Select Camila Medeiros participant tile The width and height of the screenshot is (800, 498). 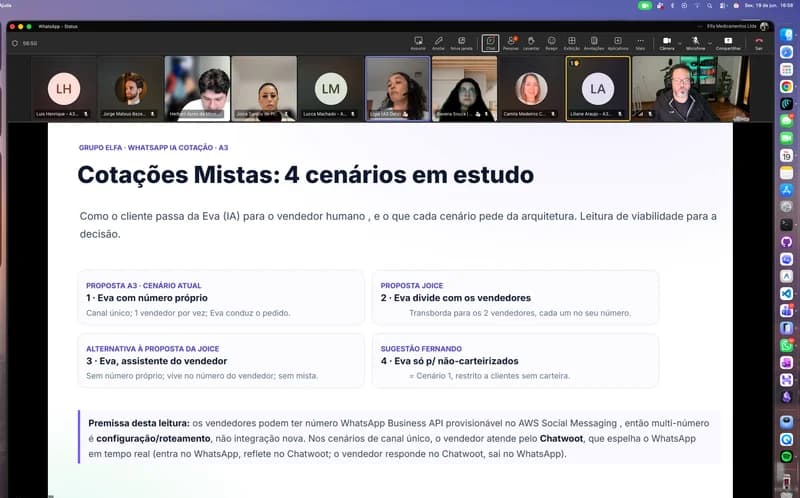point(531,88)
